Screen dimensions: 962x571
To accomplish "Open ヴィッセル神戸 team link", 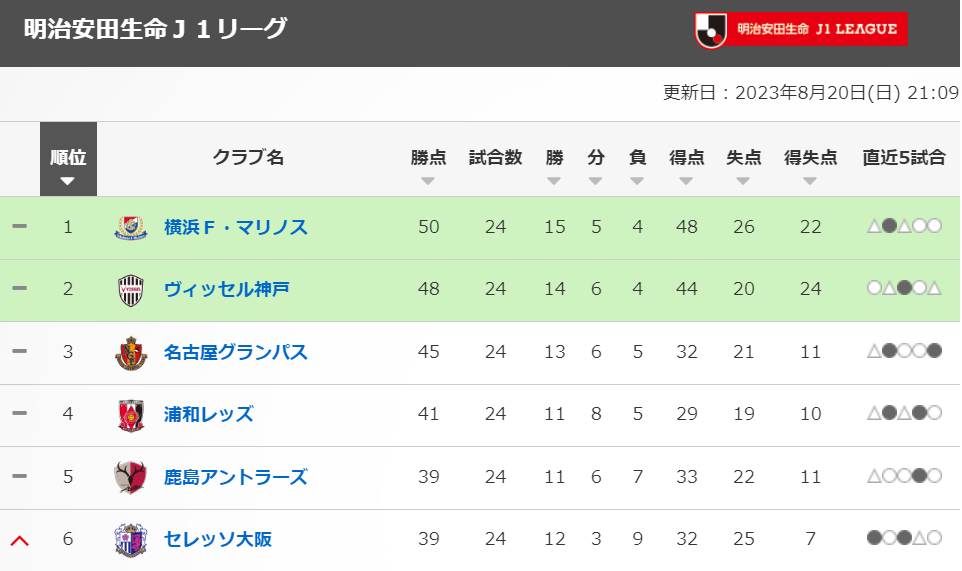I will (226, 289).
